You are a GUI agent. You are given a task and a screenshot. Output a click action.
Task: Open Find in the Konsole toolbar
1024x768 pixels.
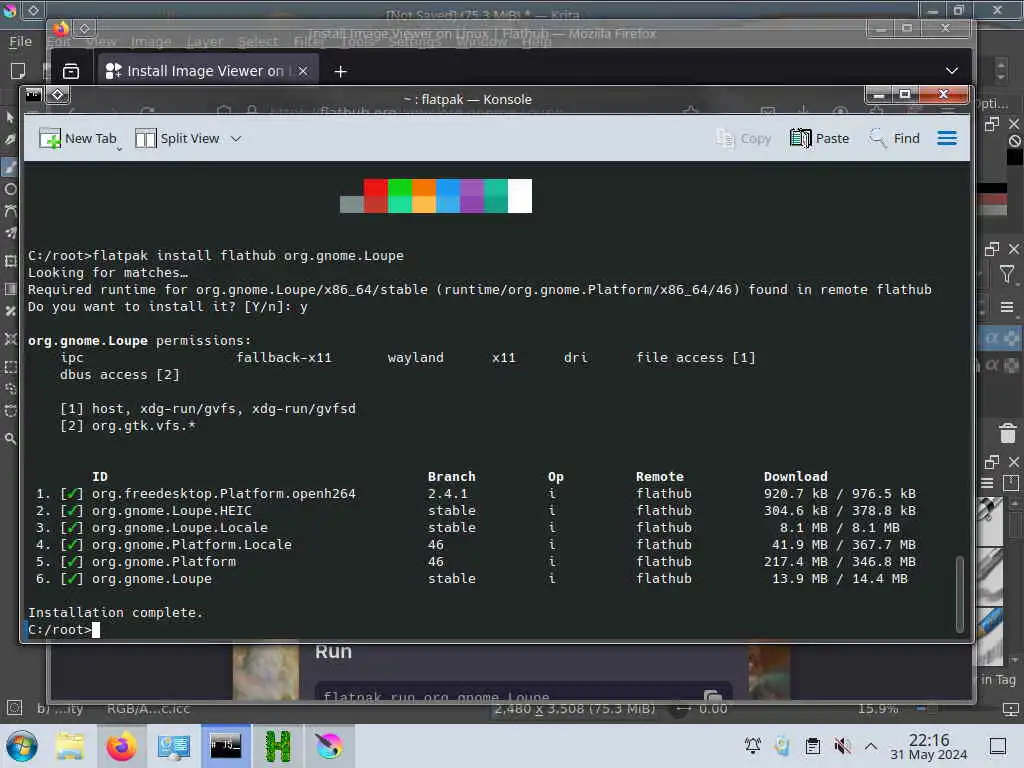(893, 138)
